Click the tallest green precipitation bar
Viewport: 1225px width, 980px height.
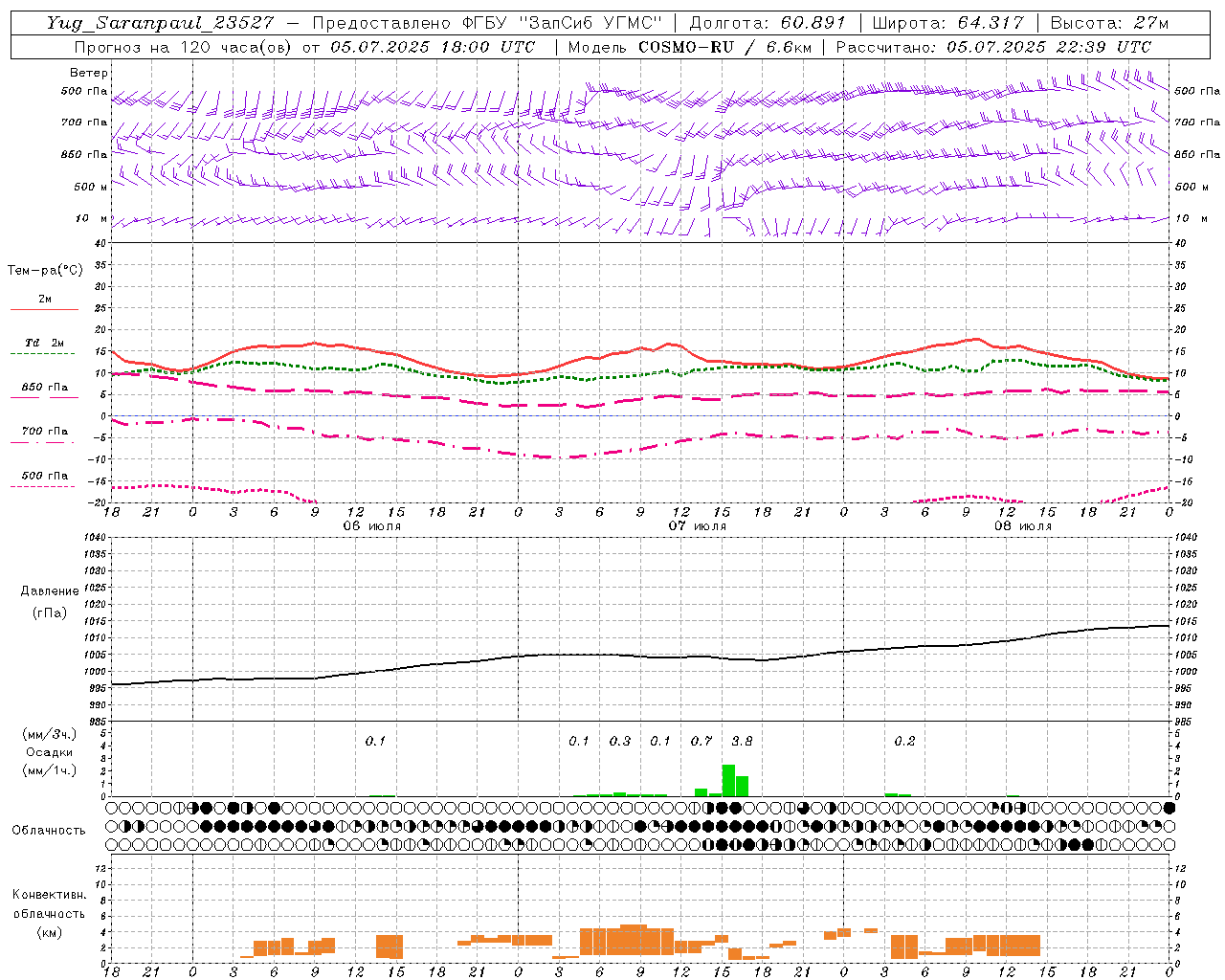(728, 780)
